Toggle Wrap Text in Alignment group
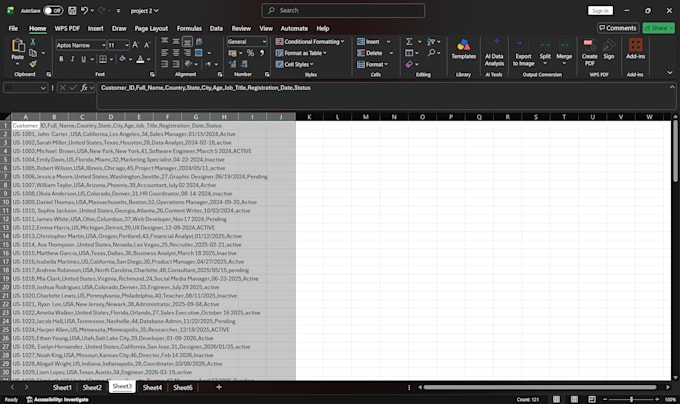 [x=199, y=42]
